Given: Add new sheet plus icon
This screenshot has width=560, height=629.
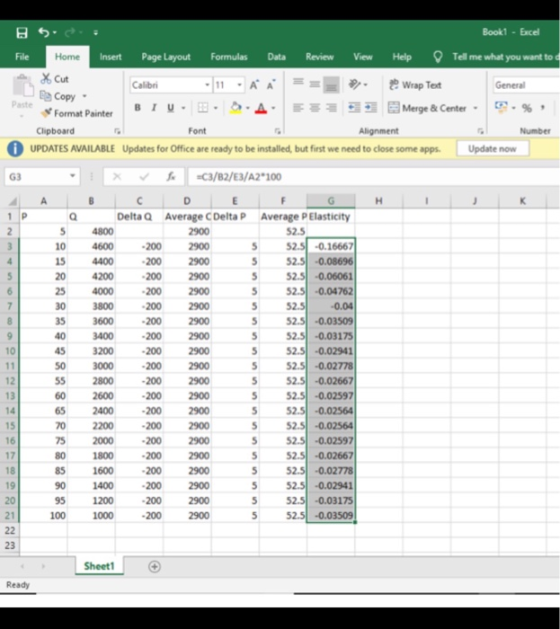Looking at the screenshot, I should click(154, 566).
